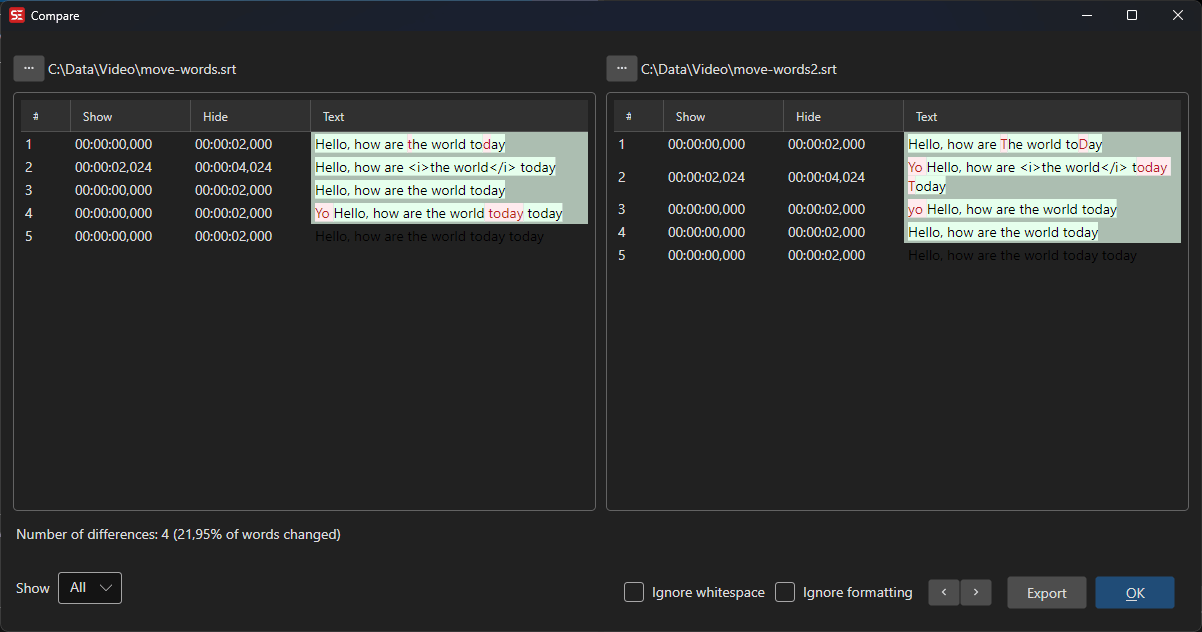Click the Show column header in the right list

coord(690,116)
